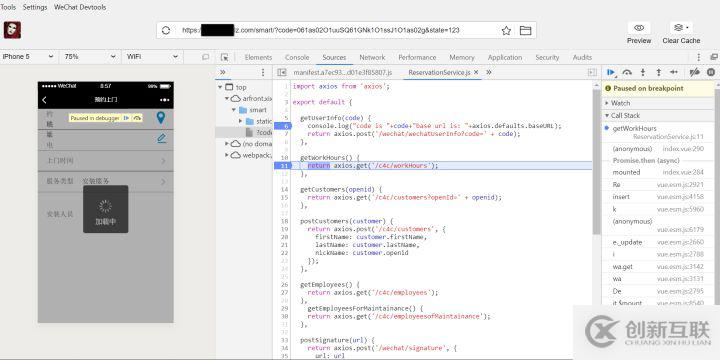Switch to the Security tab

coord(547,57)
